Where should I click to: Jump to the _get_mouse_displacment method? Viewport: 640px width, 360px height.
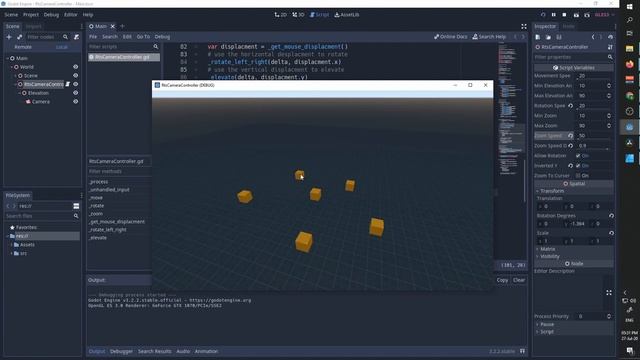pyautogui.click(x=117, y=222)
